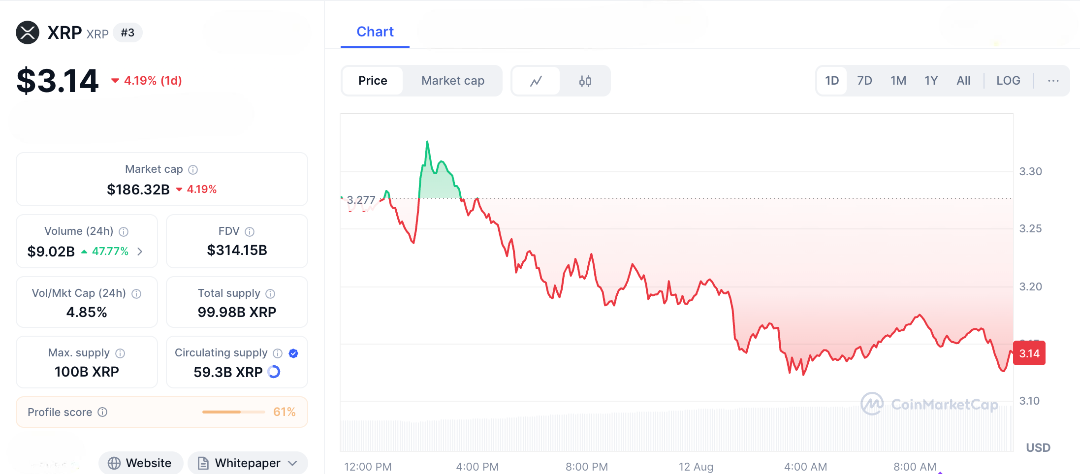Click the red 3.14 current price label
Image resolution: width=1080 pixels, height=474 pixels.
[1029, 353]
